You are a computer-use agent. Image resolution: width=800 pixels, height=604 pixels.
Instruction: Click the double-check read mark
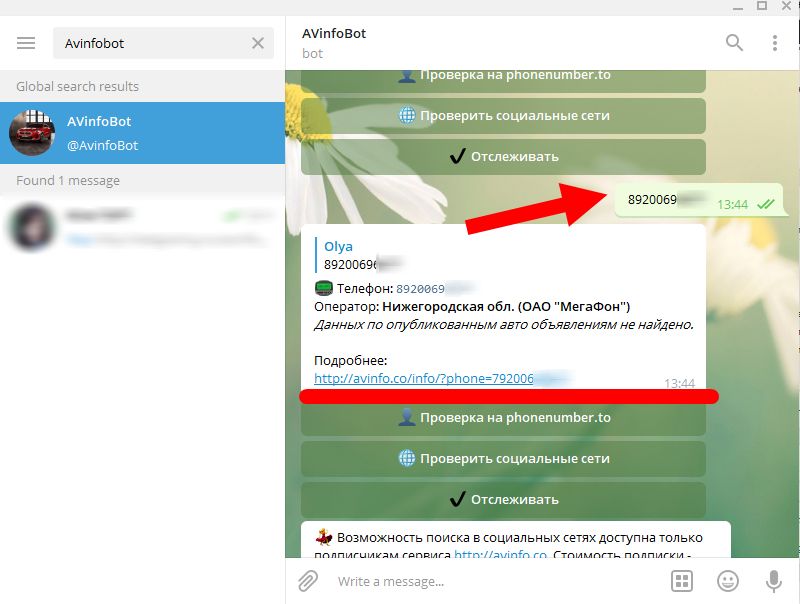765,205
